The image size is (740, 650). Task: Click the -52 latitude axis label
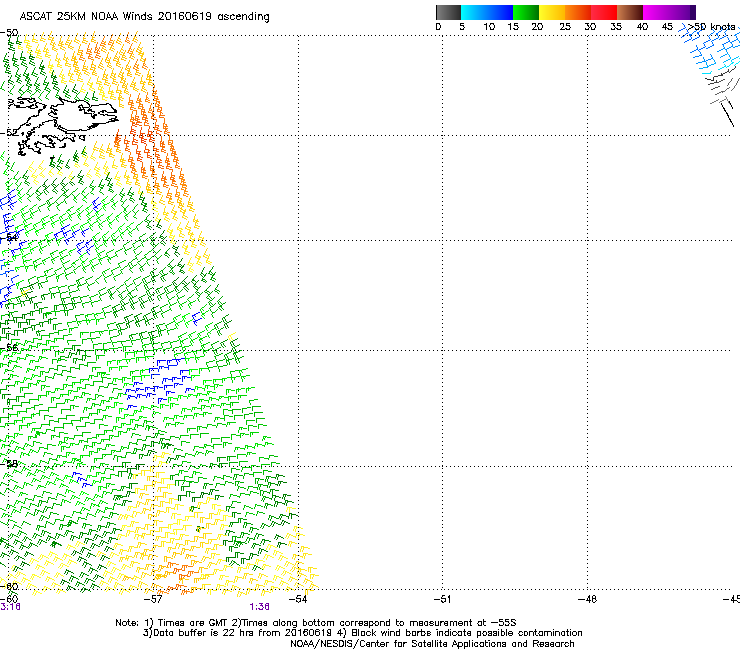click(9, 133)
